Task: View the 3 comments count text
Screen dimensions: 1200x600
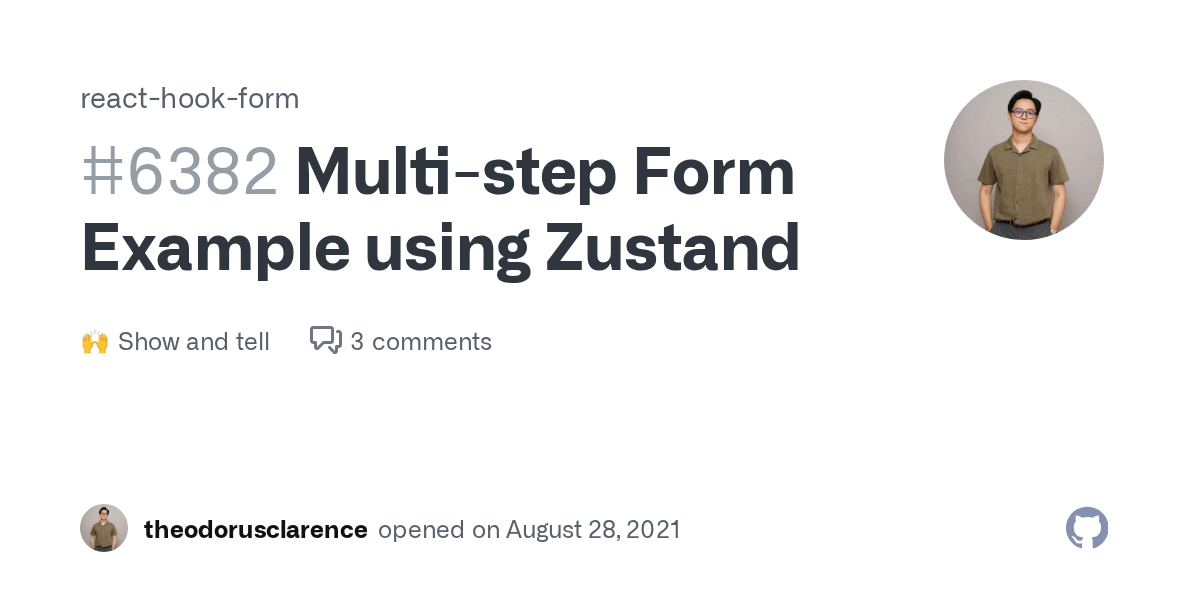Action: 421,342
